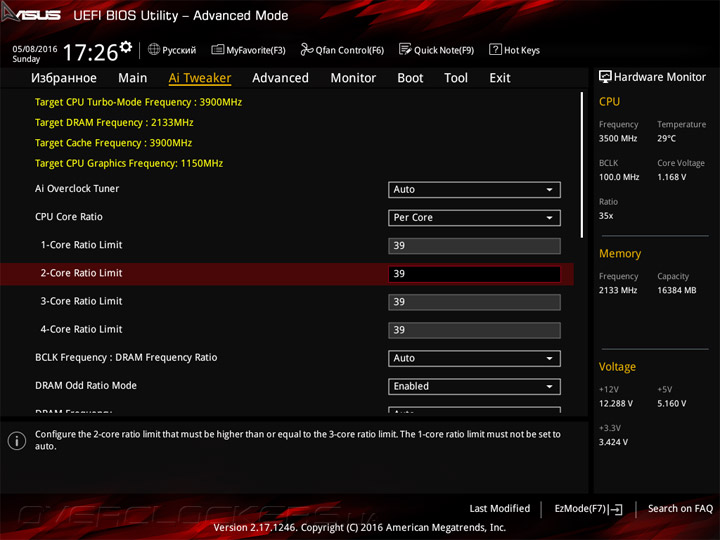Open the Monitor tab
The image size is (720, 540).
pos(353,78)
